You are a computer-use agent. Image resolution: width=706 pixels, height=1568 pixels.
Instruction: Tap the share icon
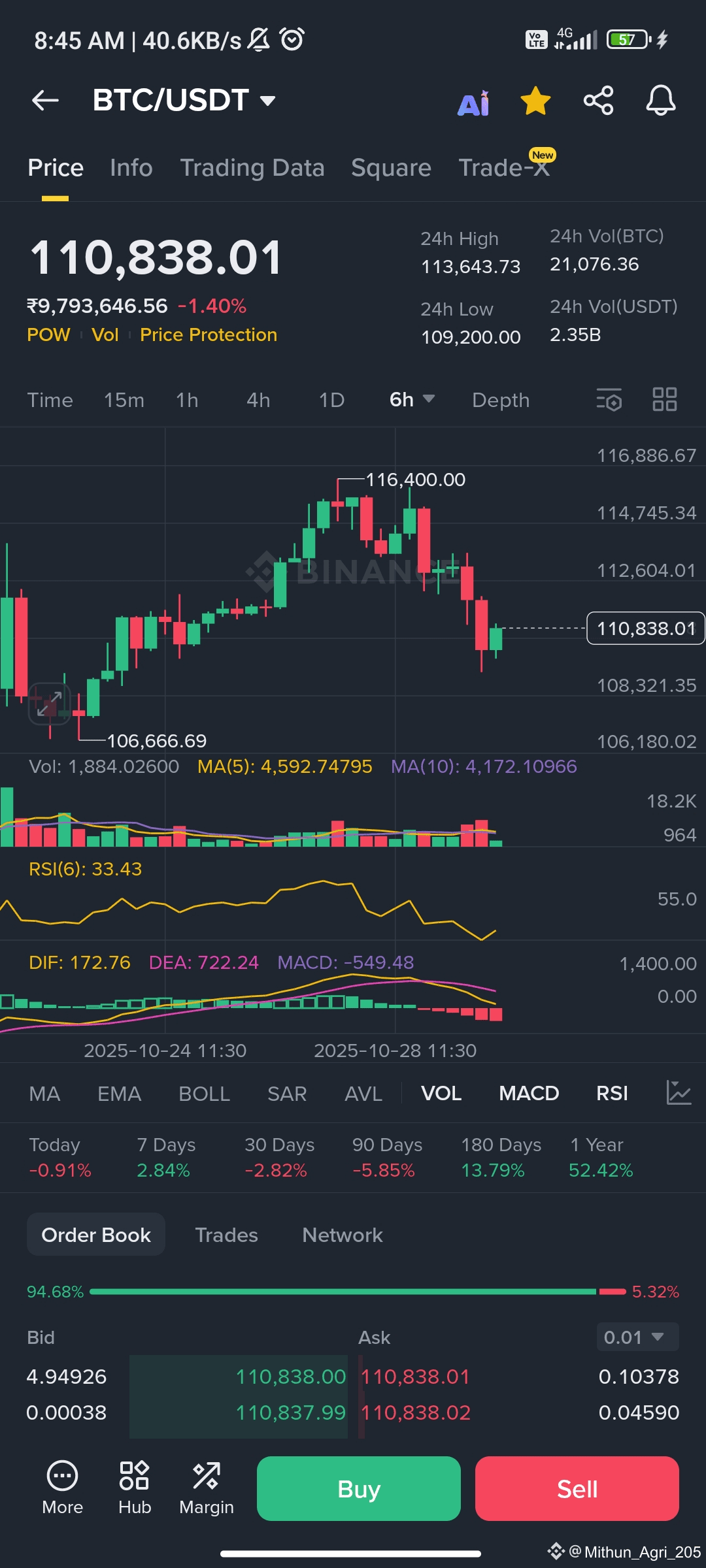[598, 101]
